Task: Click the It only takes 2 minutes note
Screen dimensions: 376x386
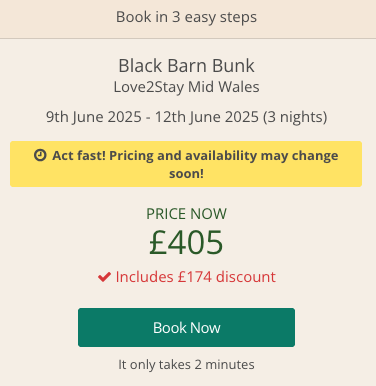Action: click(x=186, y=364)
